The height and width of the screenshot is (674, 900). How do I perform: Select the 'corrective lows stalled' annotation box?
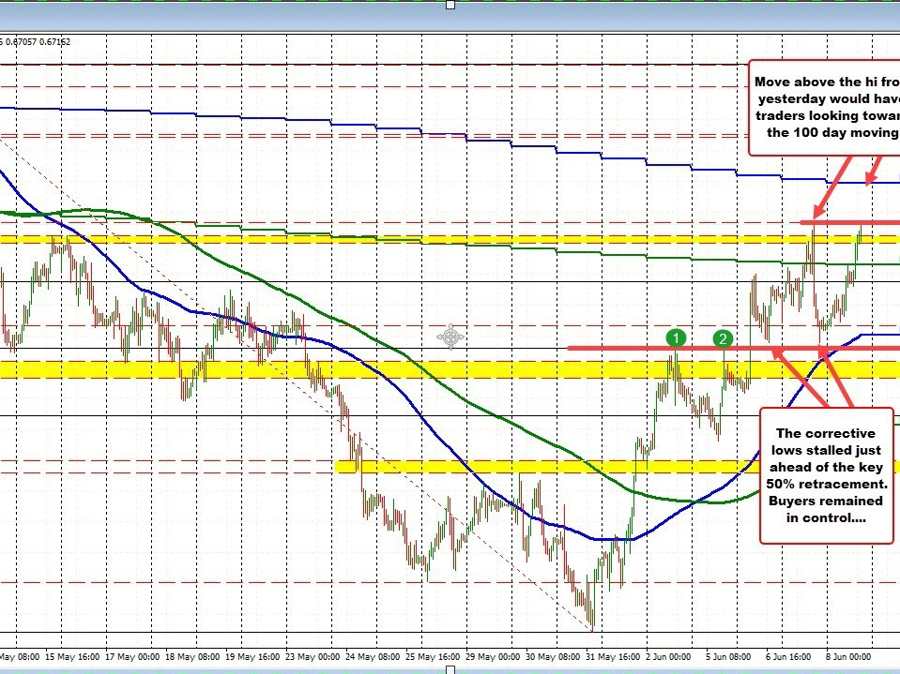826,475
